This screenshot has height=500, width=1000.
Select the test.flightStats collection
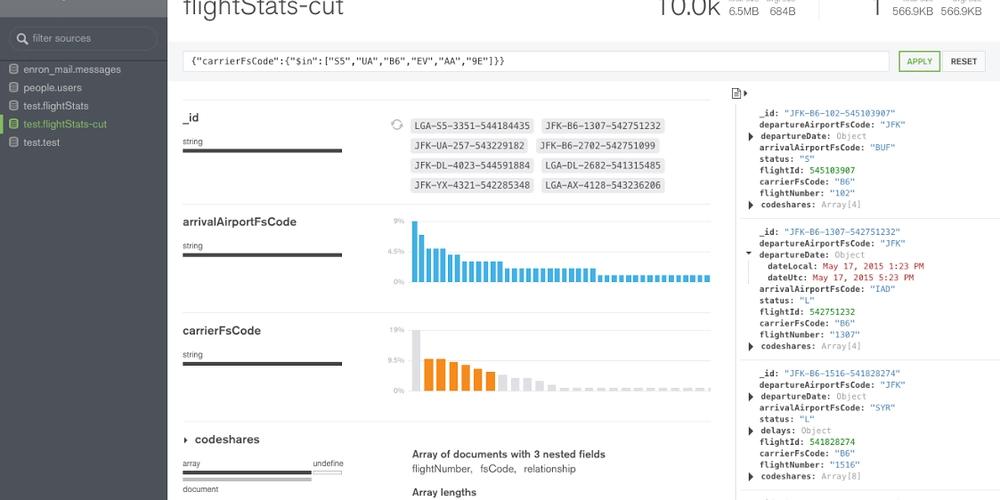pyautogui.click(x=56, y=106)
